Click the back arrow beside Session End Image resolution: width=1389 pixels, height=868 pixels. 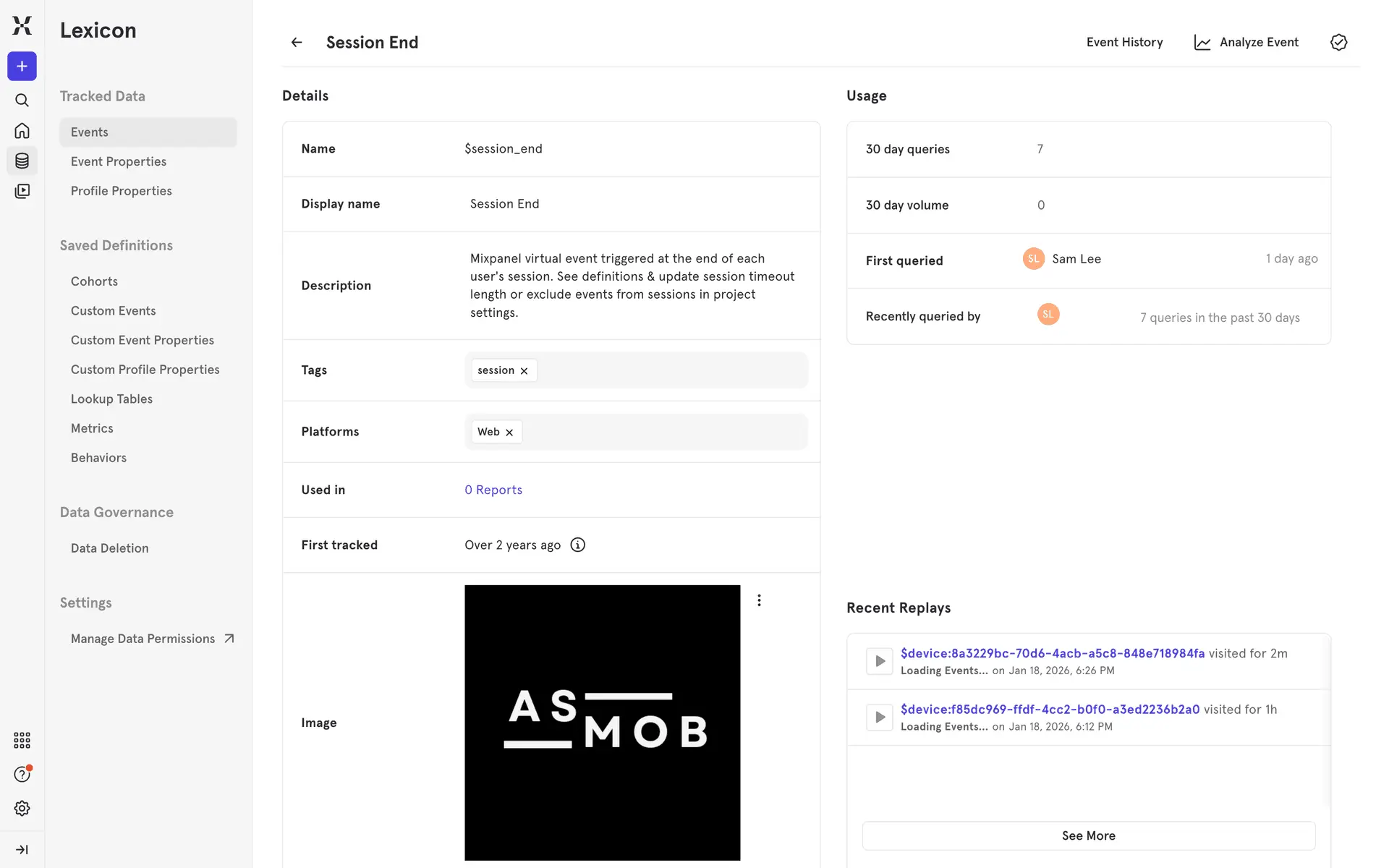pos(297,43)
